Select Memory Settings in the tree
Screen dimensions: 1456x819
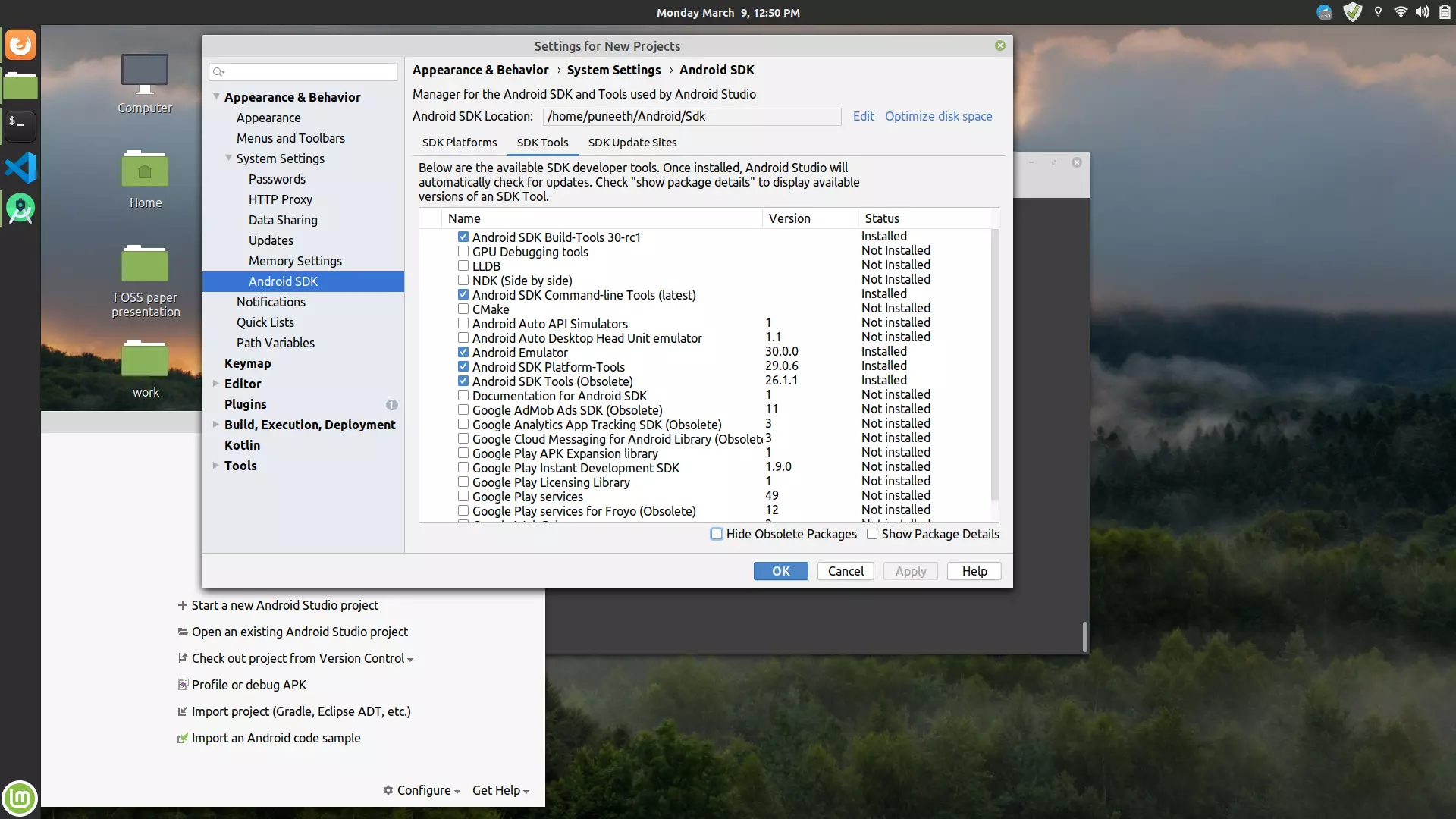[295, 261]
